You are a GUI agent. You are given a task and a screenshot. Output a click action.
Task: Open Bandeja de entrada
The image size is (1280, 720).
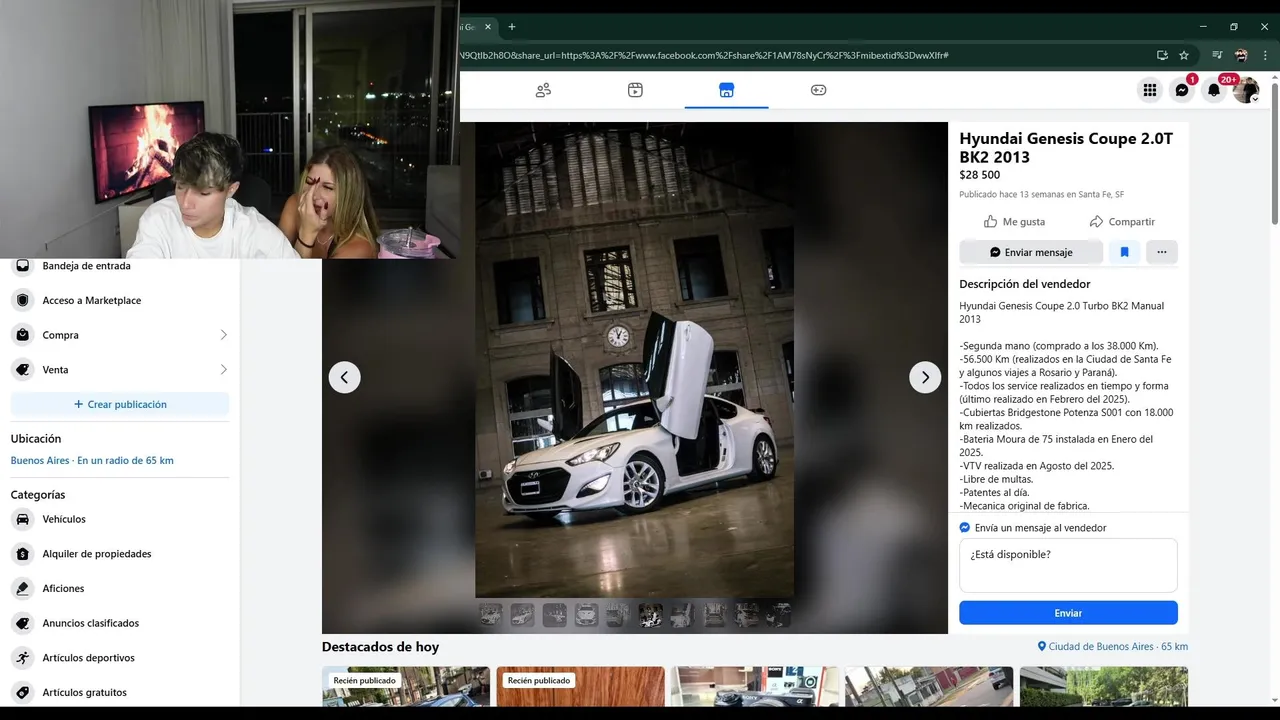pos(120,266)
